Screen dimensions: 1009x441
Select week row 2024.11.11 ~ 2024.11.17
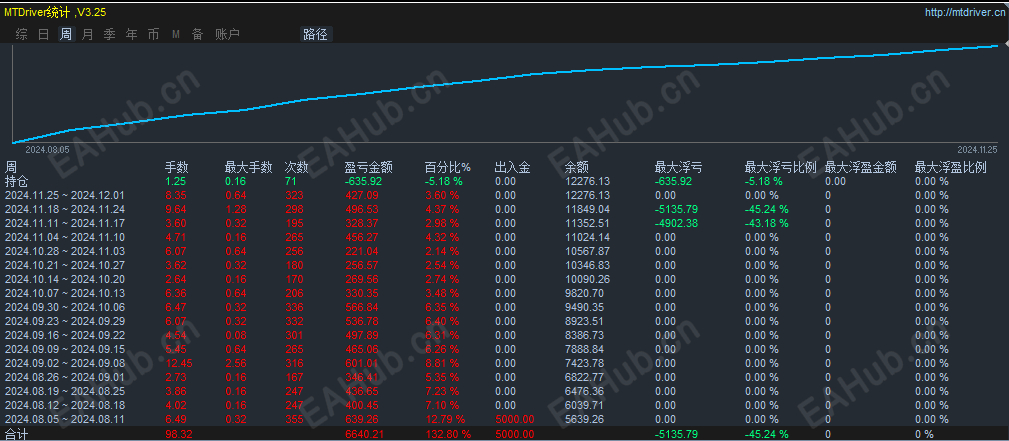tap(64, 223)
